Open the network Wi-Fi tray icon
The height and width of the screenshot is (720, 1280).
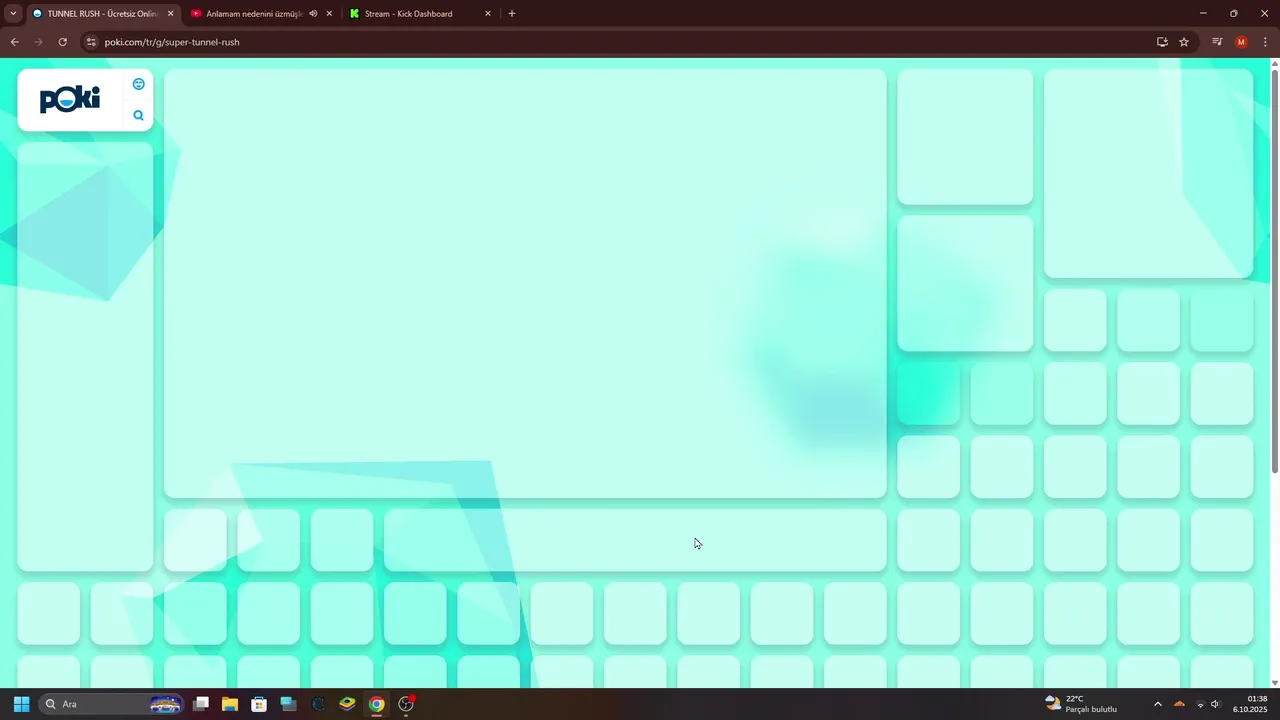(1200, 704)
